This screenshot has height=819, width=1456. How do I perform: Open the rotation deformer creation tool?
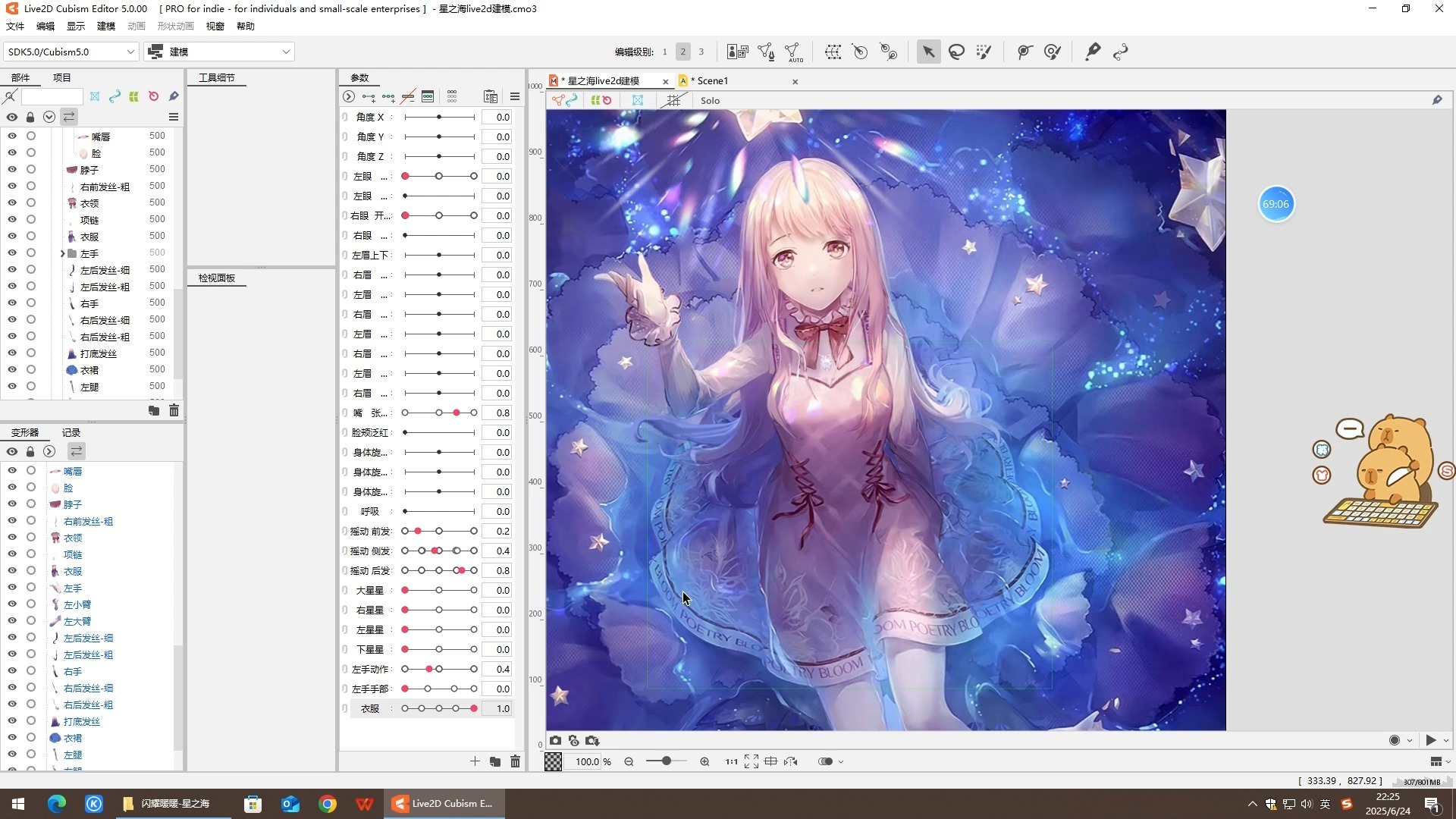click(888, 52)
